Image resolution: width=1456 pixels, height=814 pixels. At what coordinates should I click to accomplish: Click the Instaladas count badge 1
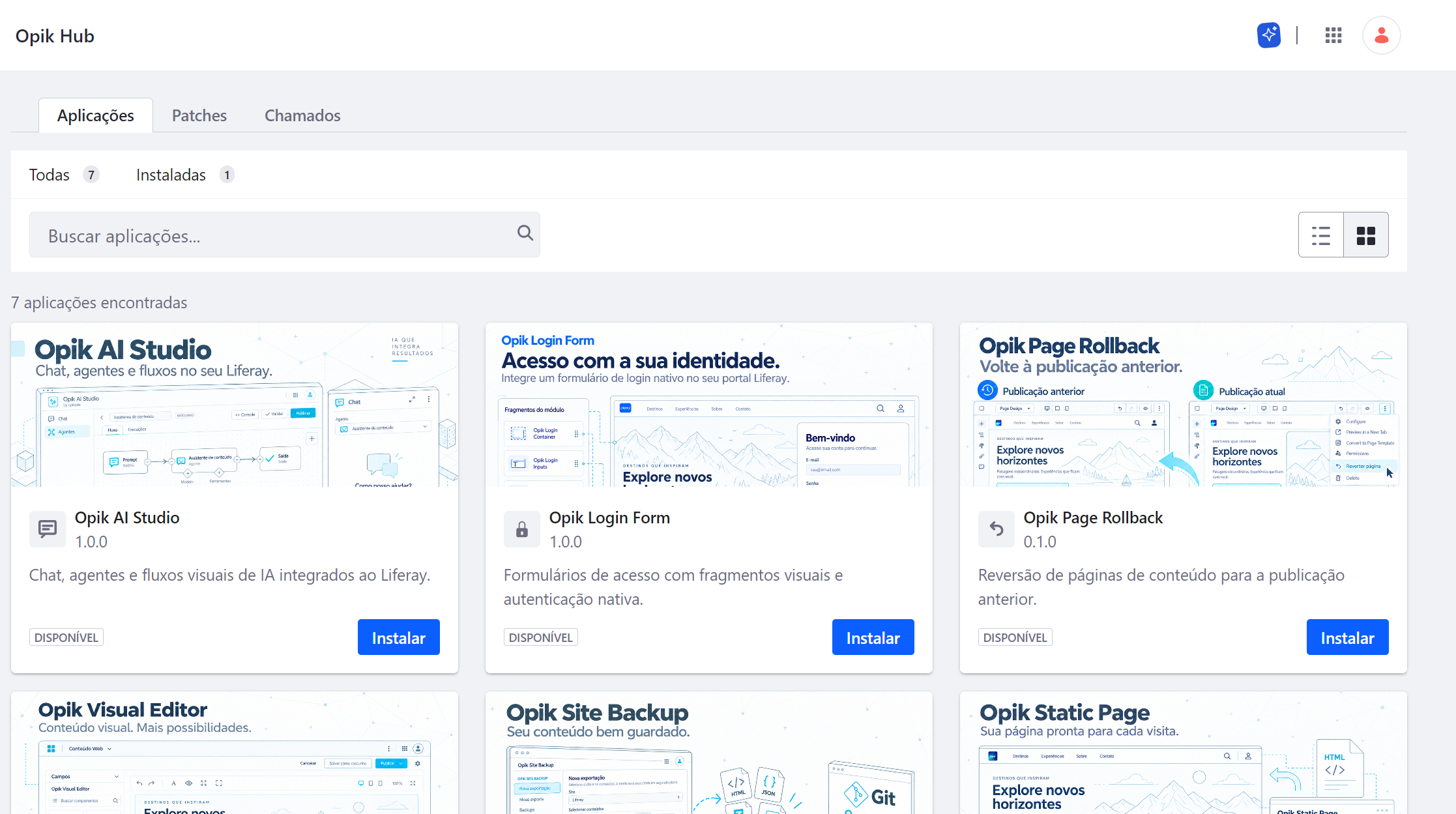click(x=227, y=175)
